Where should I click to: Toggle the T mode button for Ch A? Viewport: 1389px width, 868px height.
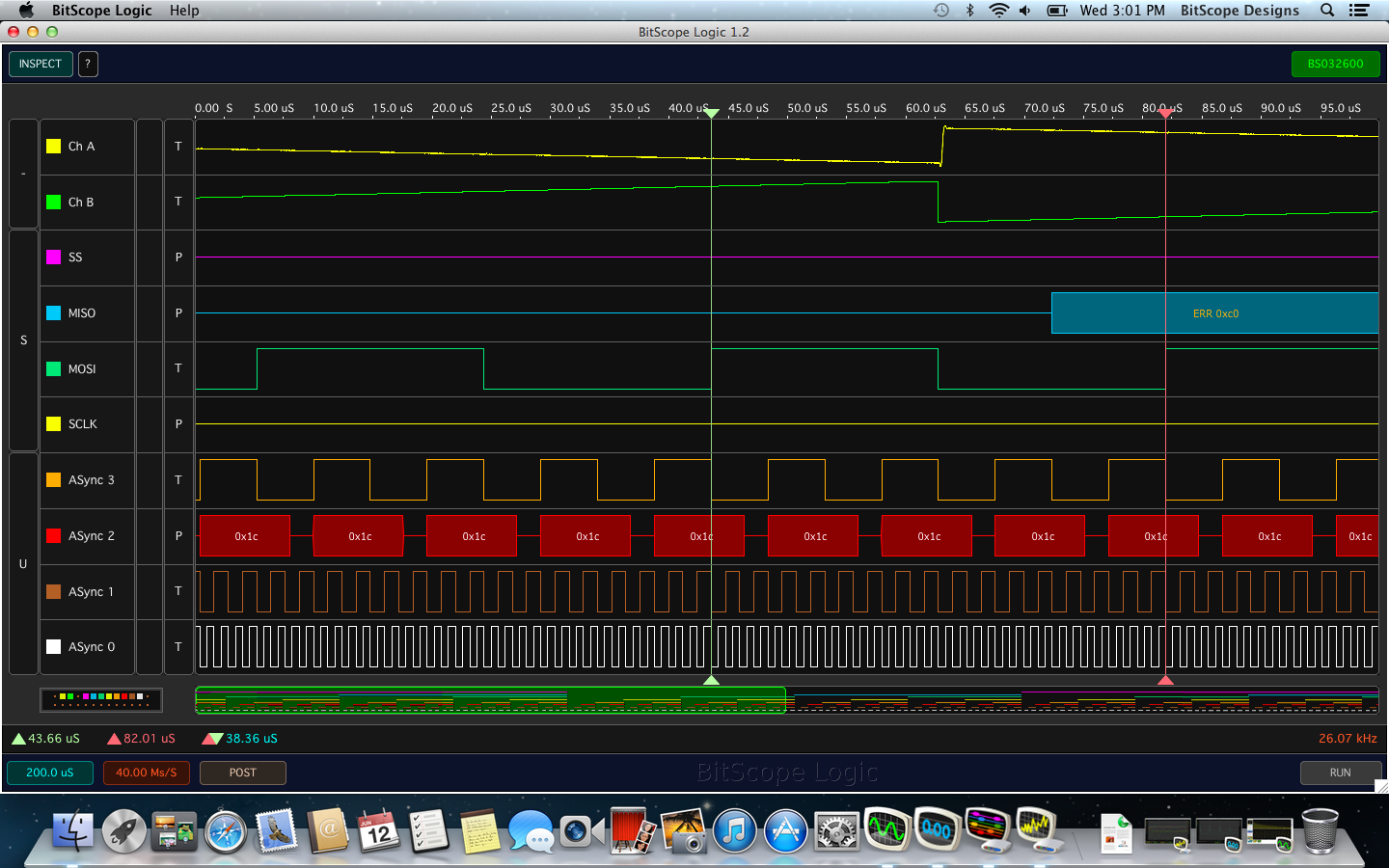click(x=178, y=147)
